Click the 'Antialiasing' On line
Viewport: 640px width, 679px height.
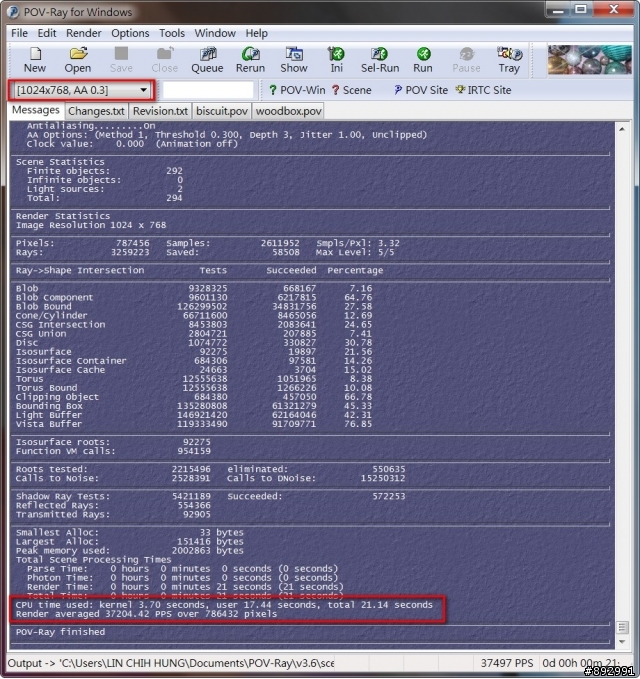click(x=91, y=126)
